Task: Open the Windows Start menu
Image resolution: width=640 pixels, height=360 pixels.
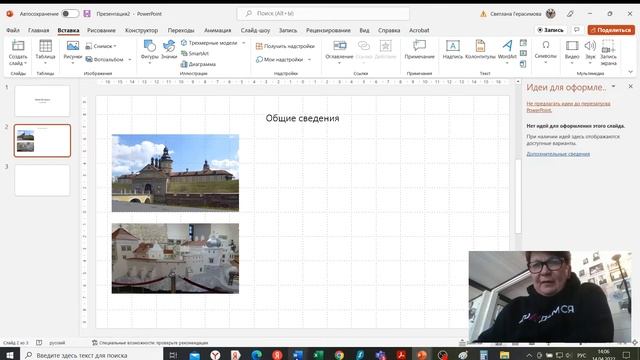Action: (9, 355)
